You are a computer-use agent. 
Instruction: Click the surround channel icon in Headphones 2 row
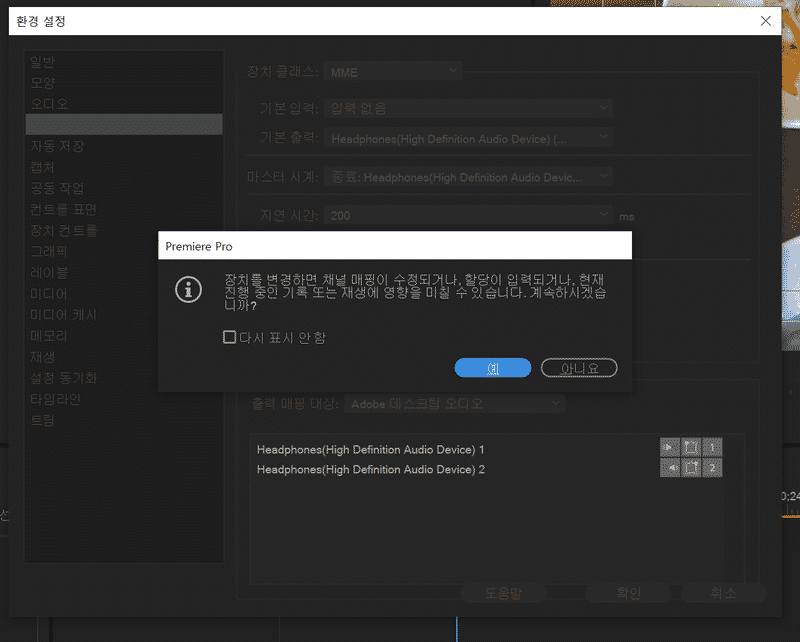click(691, 467)
